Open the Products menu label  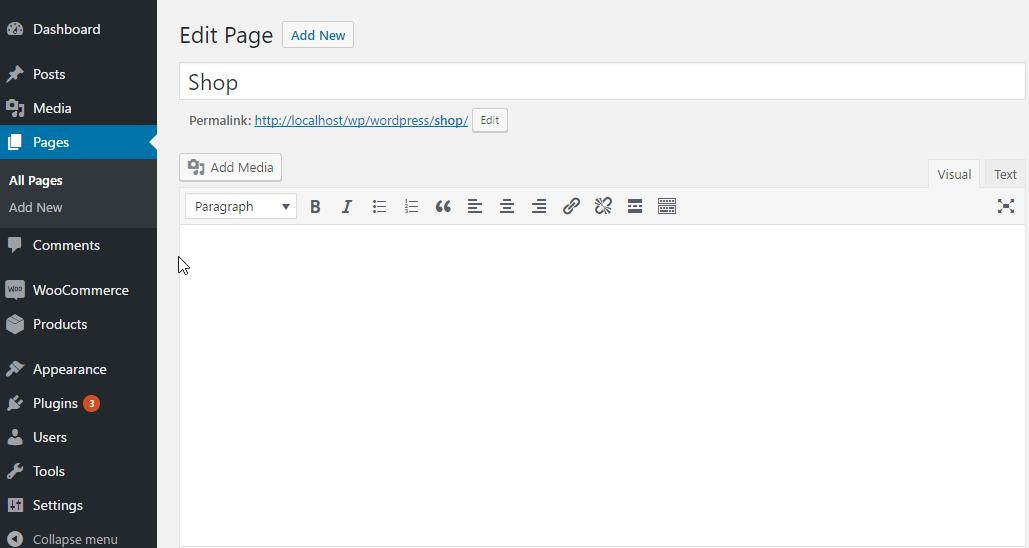coord(60,324)
